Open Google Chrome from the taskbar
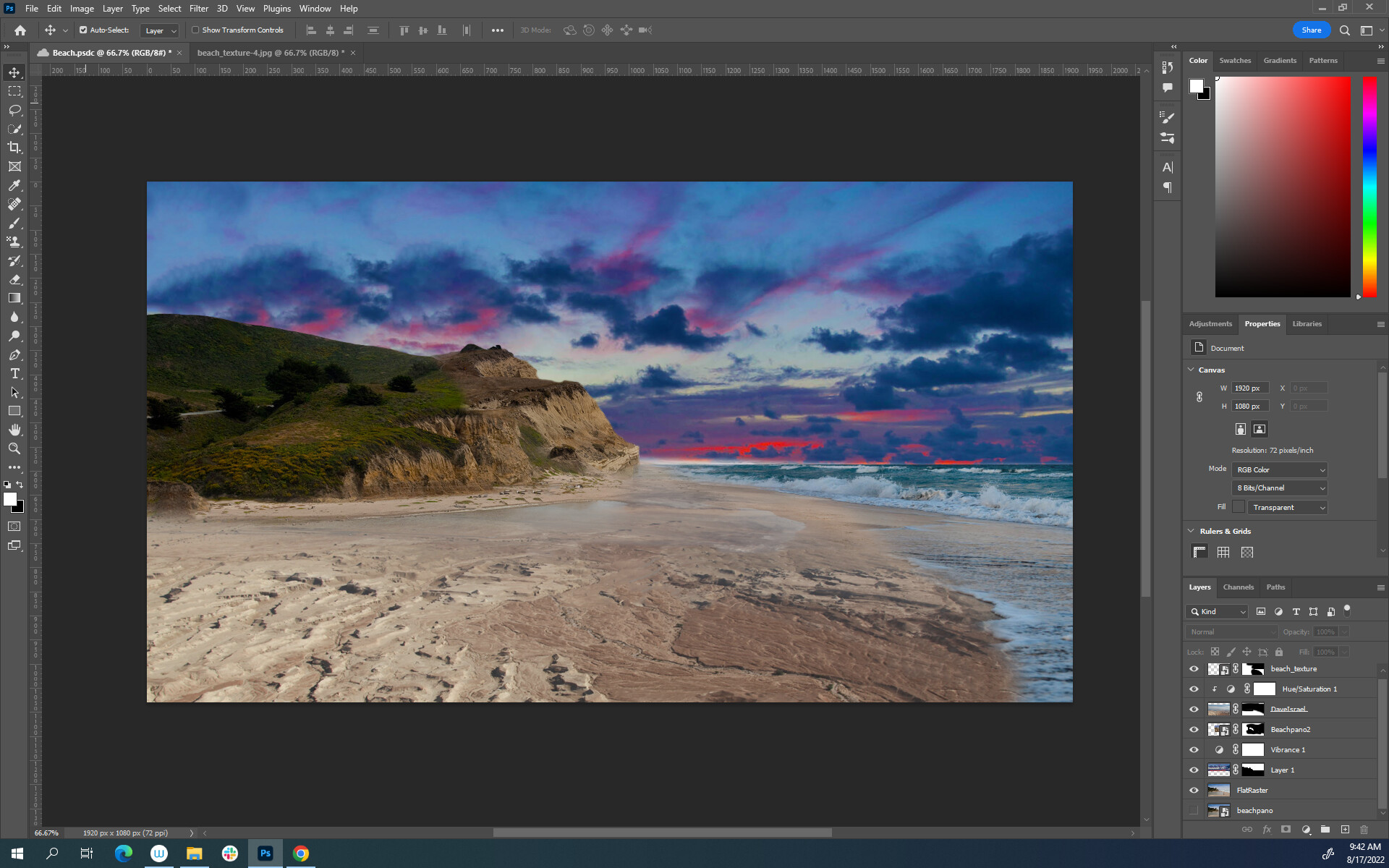The image size is (1389, 868). point(300,854)
